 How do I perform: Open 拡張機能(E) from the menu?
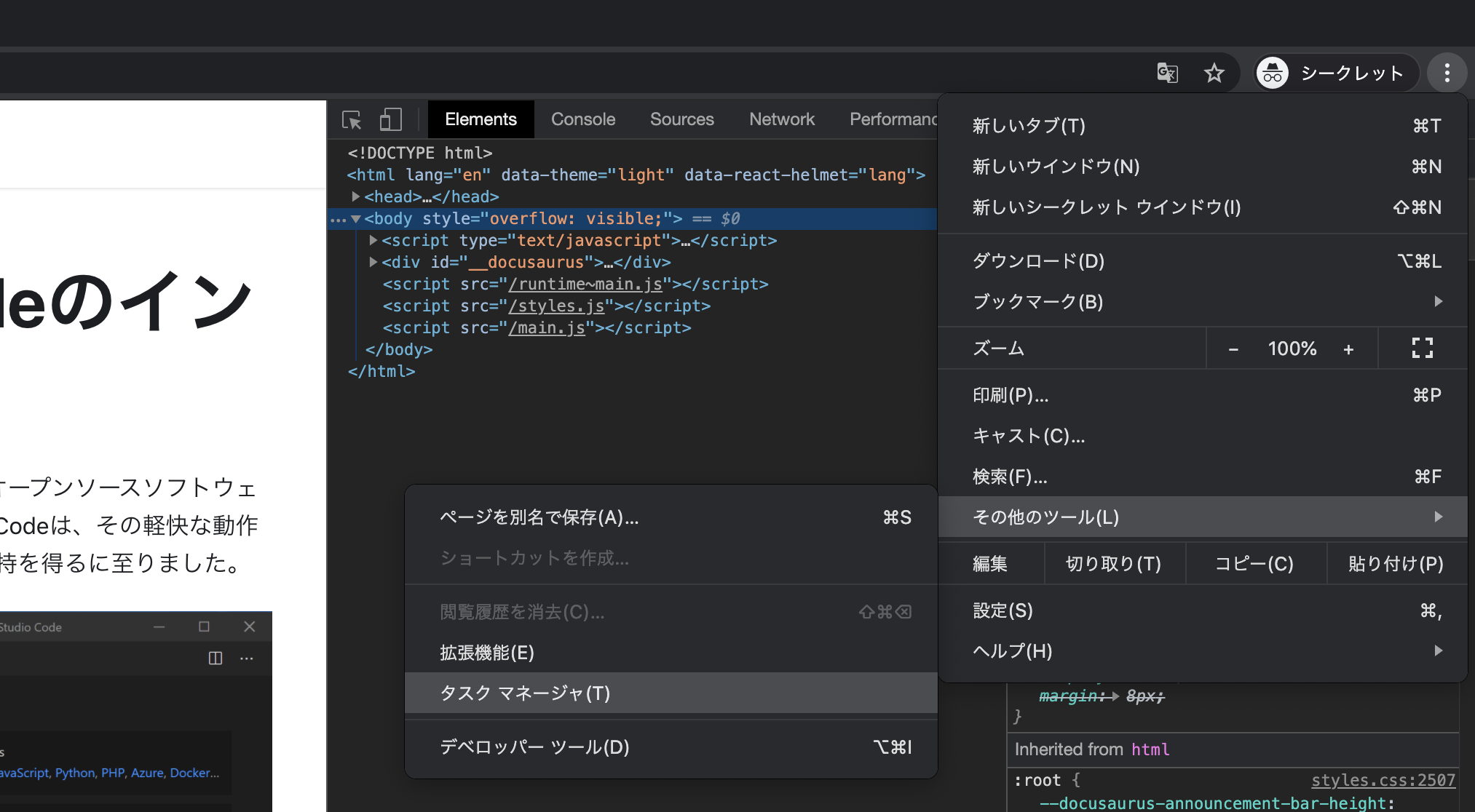click(x=486, y=653)
